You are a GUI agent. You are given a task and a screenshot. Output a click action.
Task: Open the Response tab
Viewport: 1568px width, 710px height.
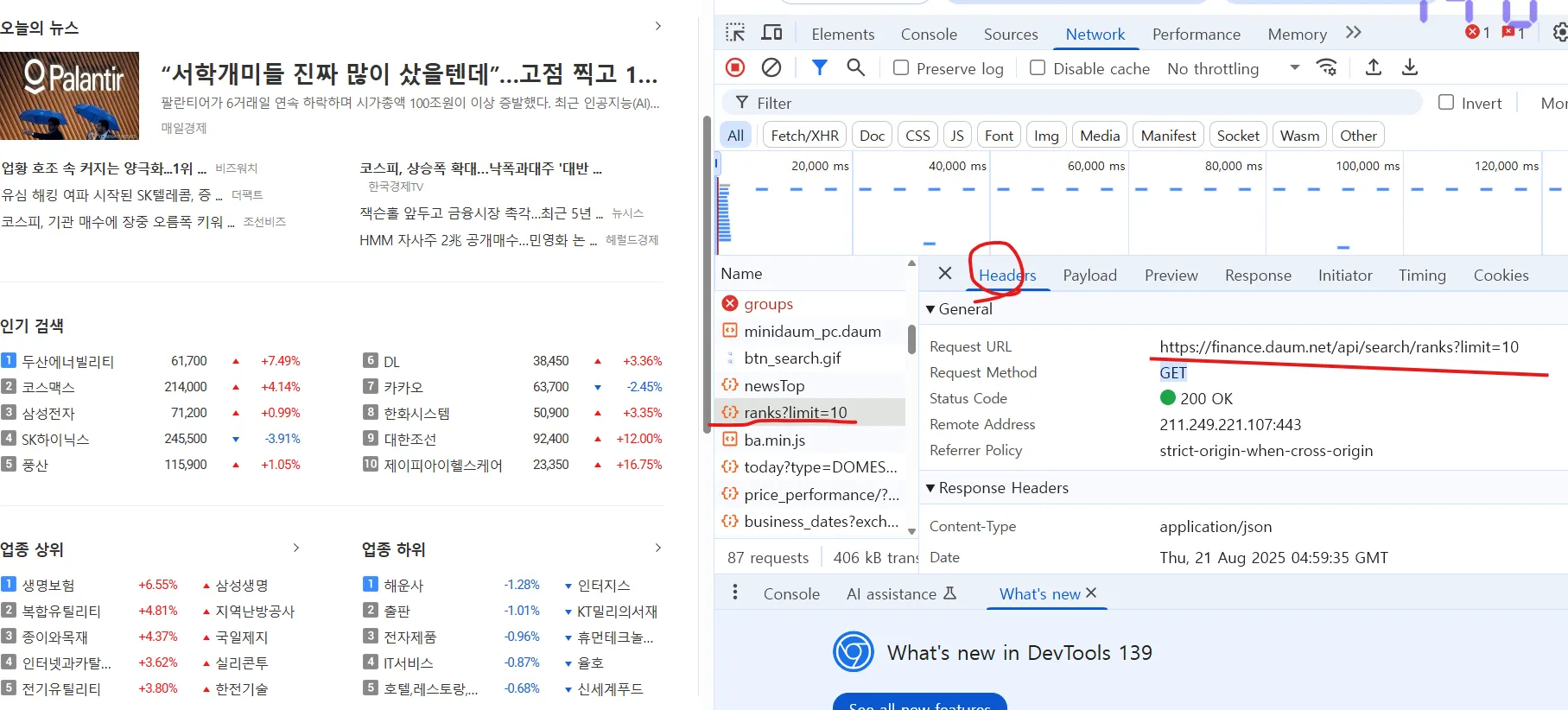1258,275
